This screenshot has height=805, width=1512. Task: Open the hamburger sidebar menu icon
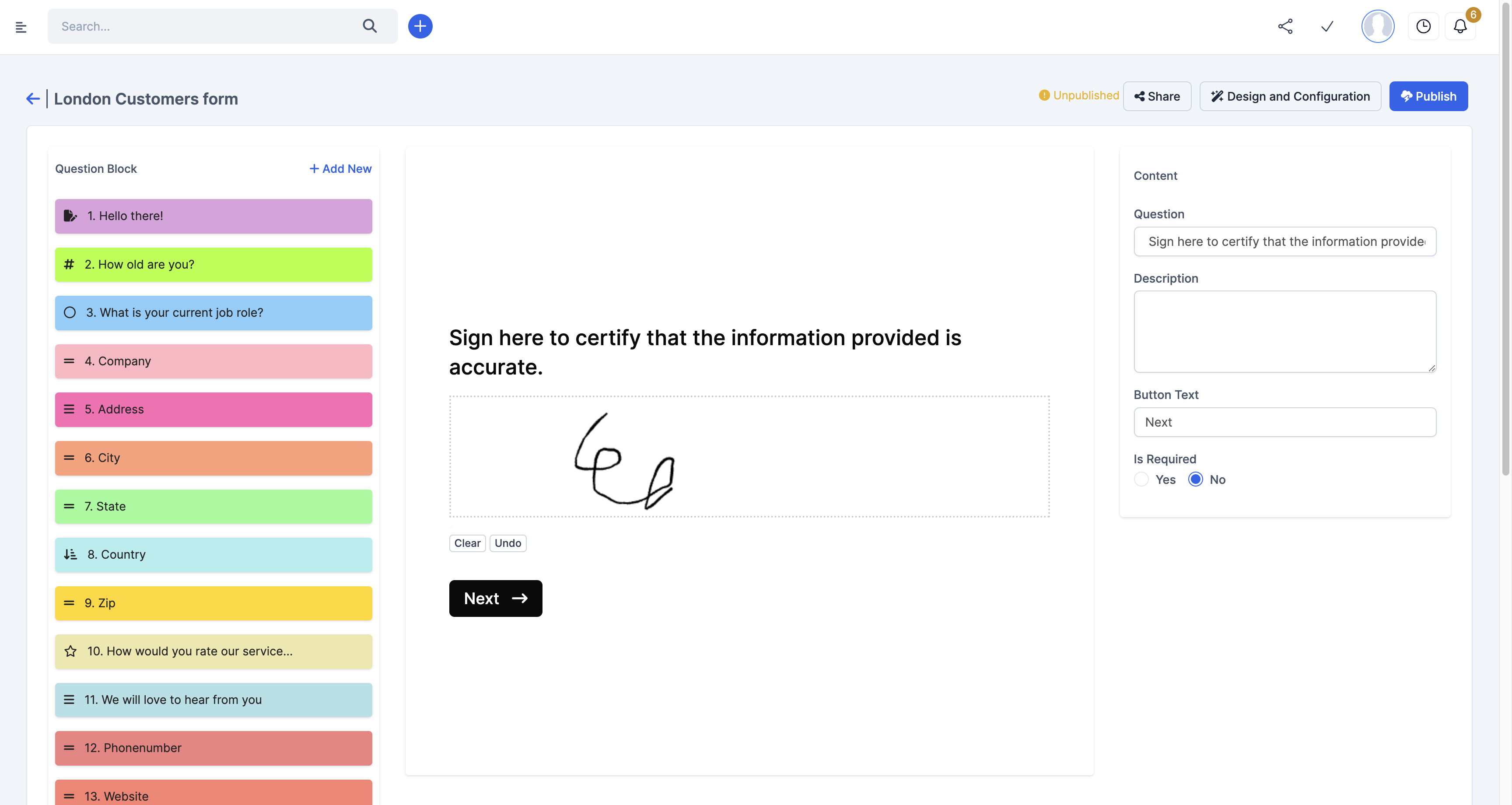point(21,26)
